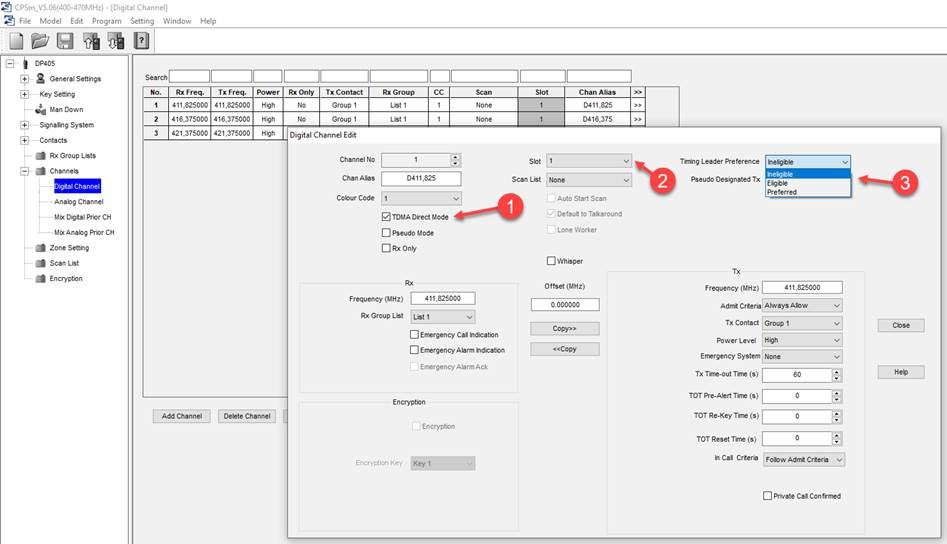The width and height of the screenshot is (947, 544).
Task: Open the Tx Contact dropdown
Action: 802,323
